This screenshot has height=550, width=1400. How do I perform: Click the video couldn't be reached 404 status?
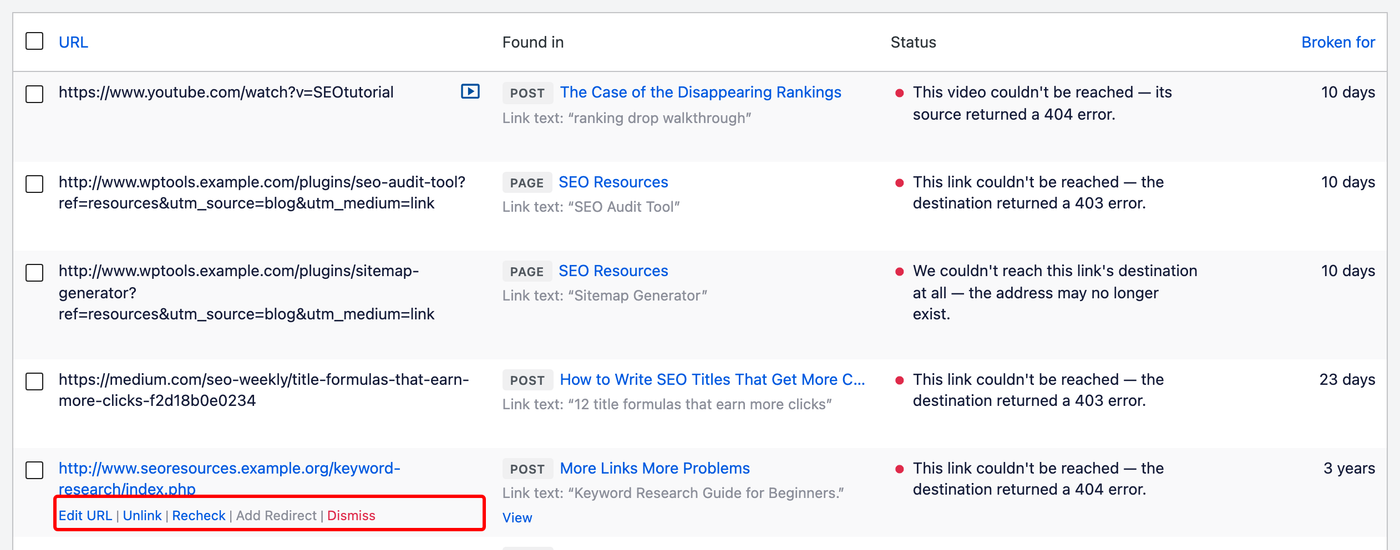pos(1042,103)
